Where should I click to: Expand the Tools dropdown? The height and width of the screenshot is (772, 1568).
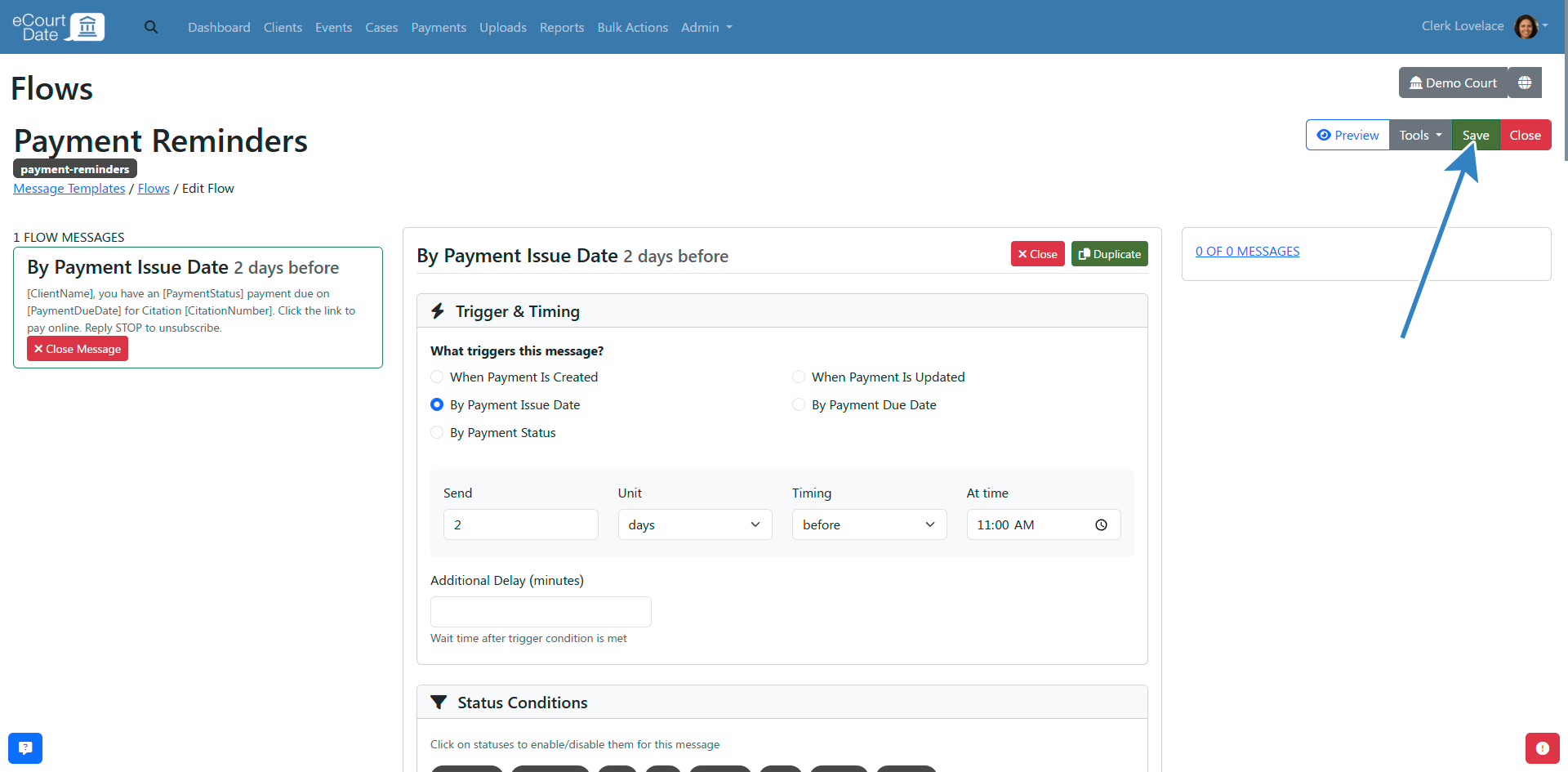pyautogui.click(x=1420, y=135)
